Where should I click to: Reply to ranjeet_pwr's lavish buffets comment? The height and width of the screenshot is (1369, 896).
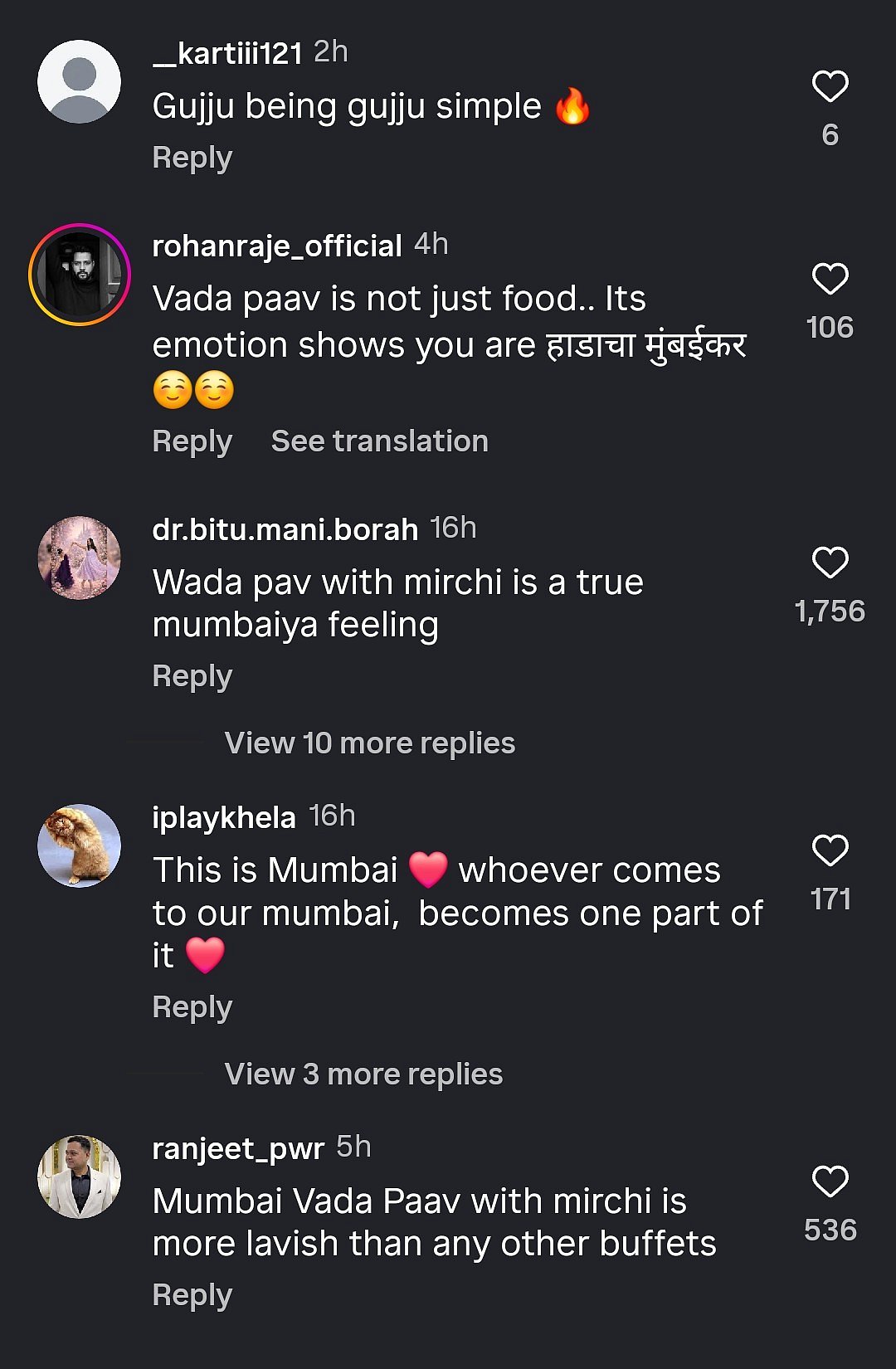point(192,1295)
